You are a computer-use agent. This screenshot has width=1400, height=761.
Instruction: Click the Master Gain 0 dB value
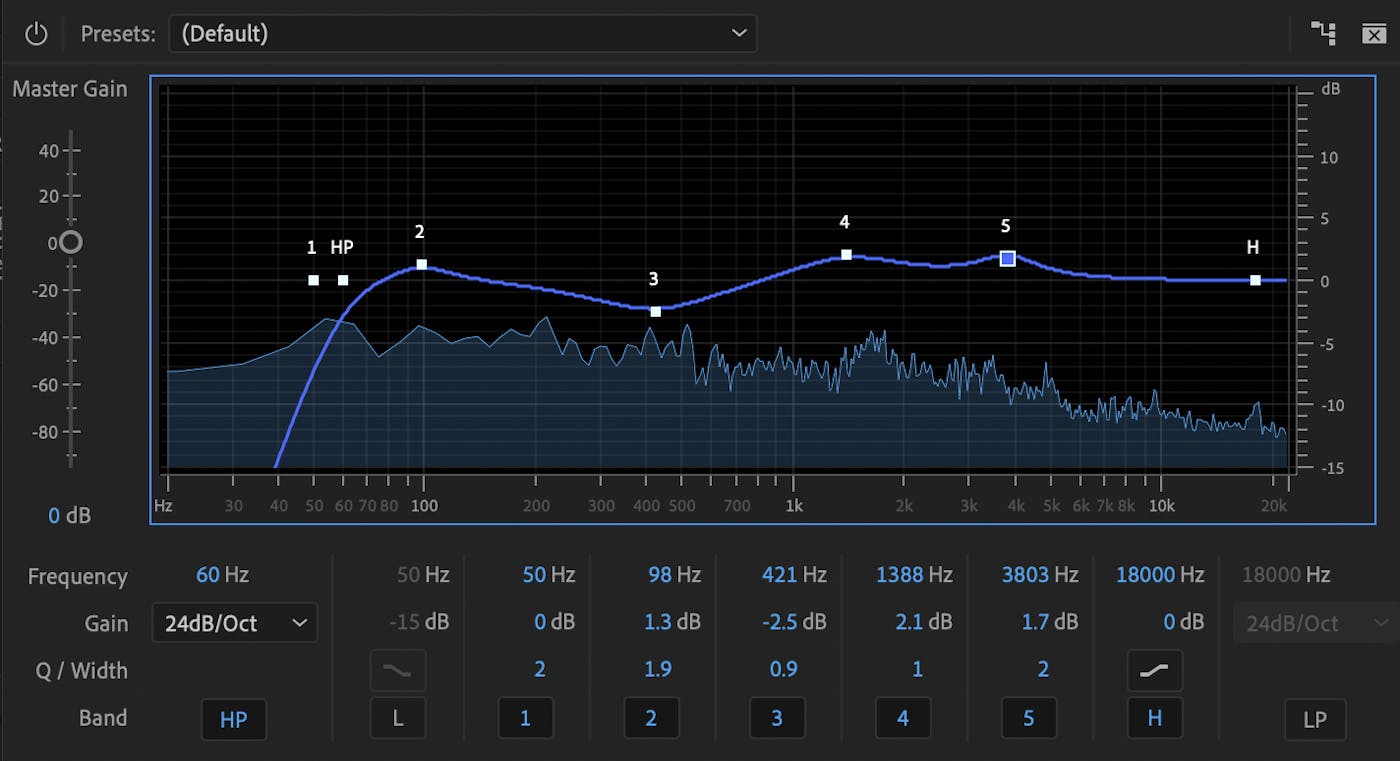tap(70, 516)
